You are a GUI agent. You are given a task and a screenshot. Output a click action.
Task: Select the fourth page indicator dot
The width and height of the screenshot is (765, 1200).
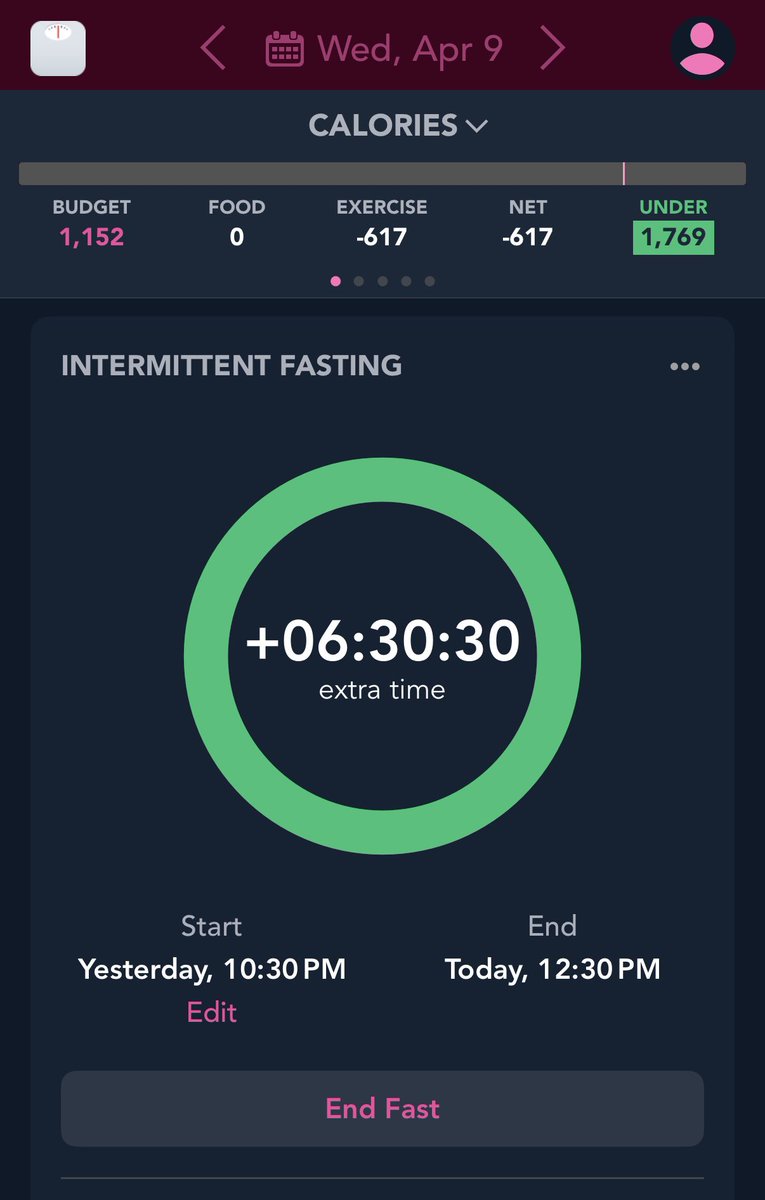pyautogui.click(x=406, y=281)
